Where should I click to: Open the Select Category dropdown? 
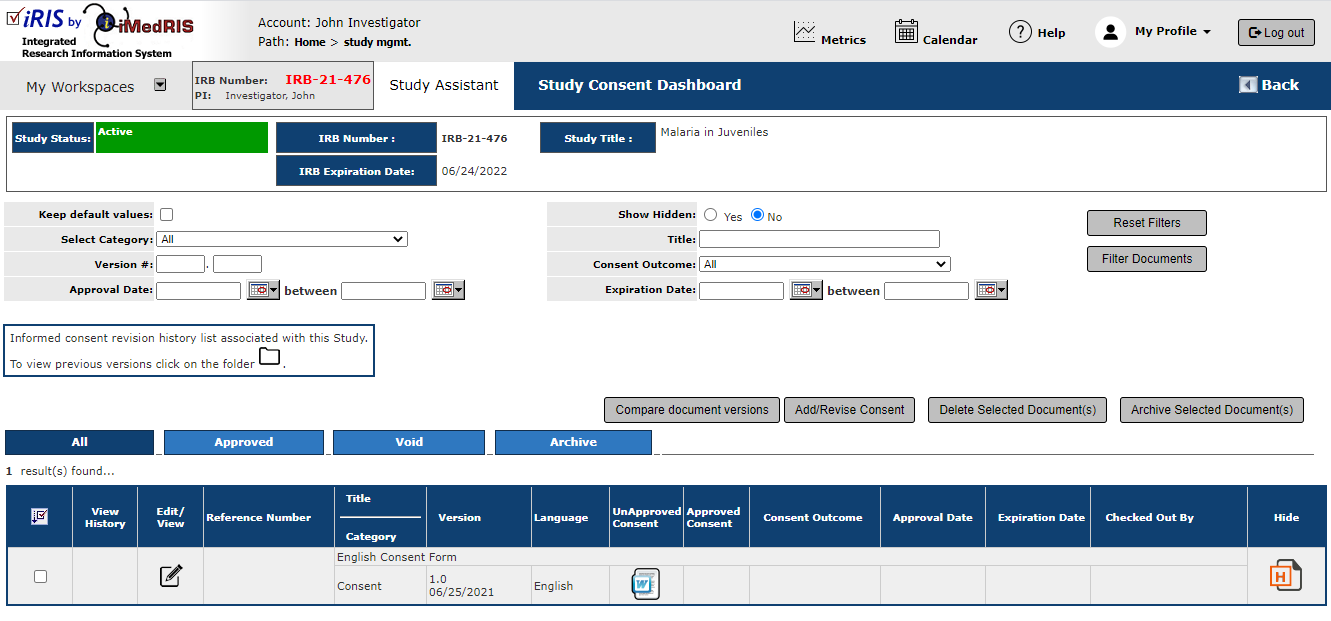coord(282,239)
